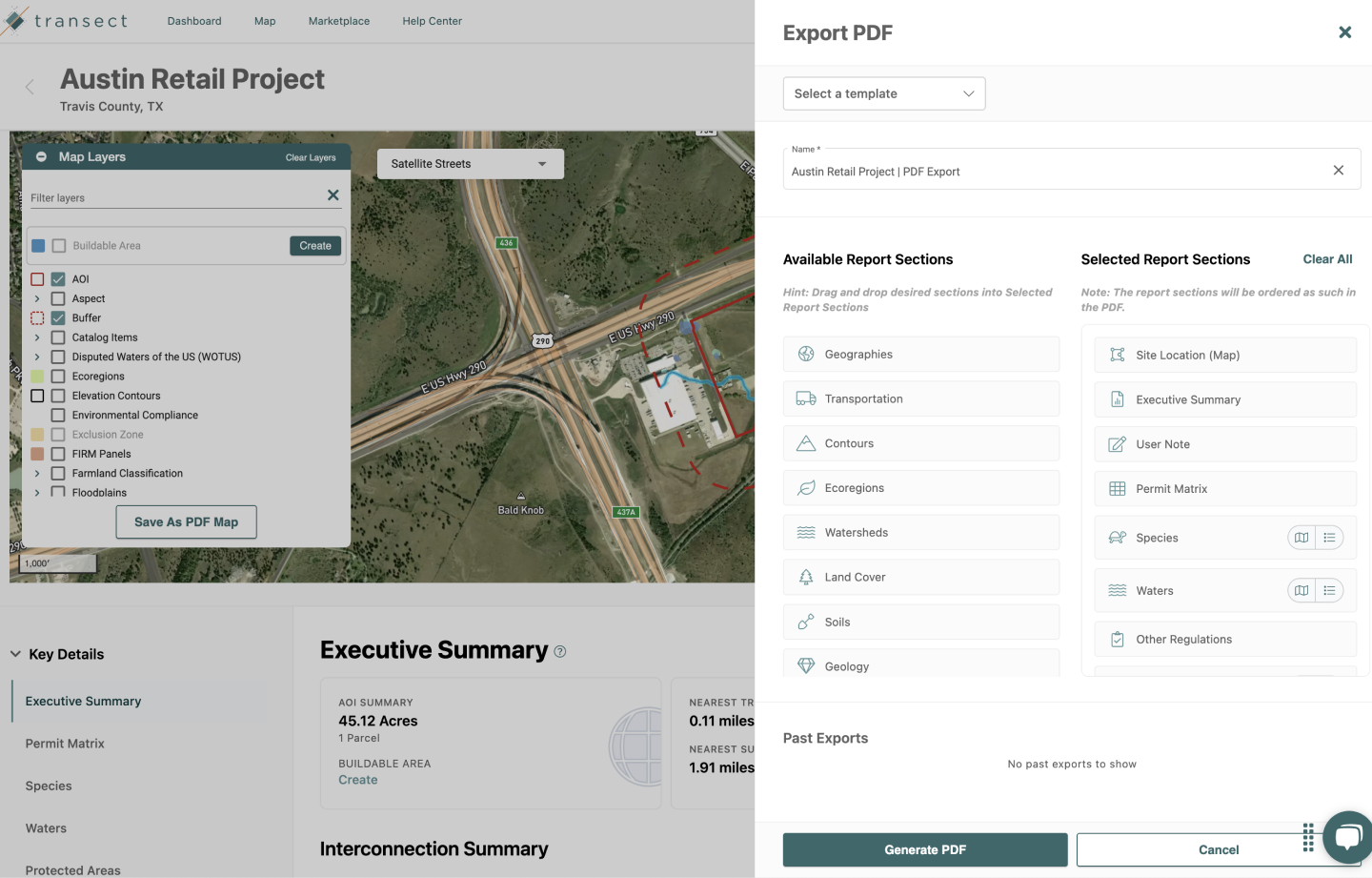Switch Waters section to map view

[1301, 590]
